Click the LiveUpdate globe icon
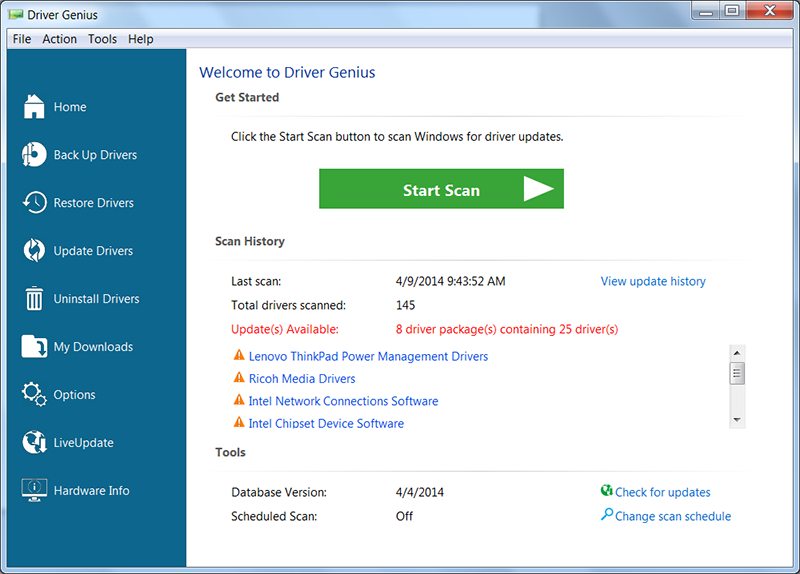Image resolution: width=800 pixels, height=574 pixels. tap(34, 442)
